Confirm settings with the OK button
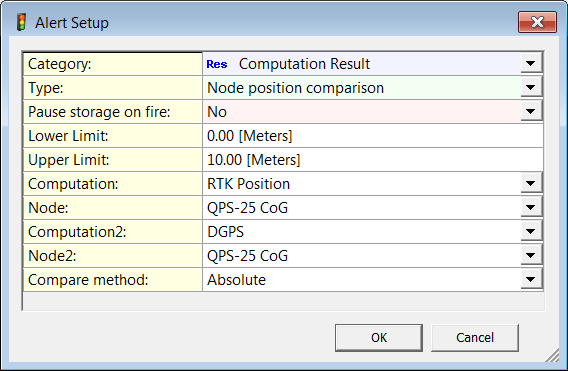The height and width of the screenshot is (371, 568). tap(379, 338)
